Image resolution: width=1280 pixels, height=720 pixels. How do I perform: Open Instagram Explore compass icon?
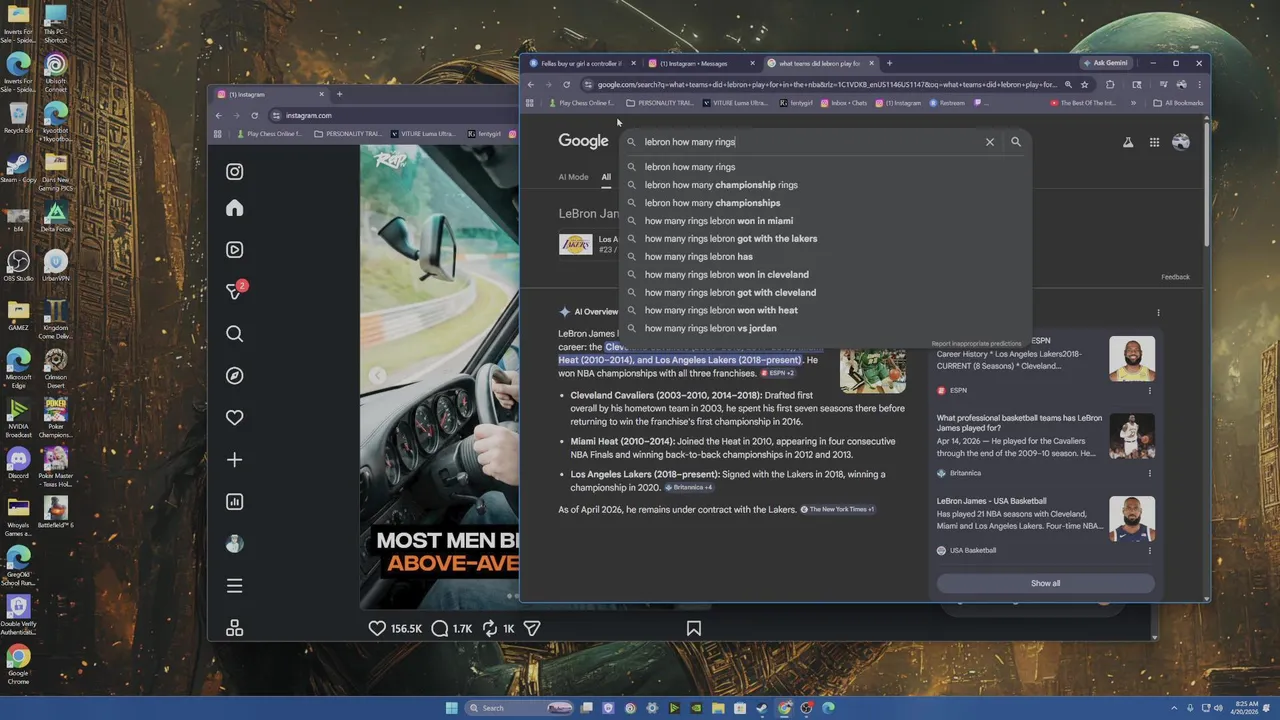(234, 376)
